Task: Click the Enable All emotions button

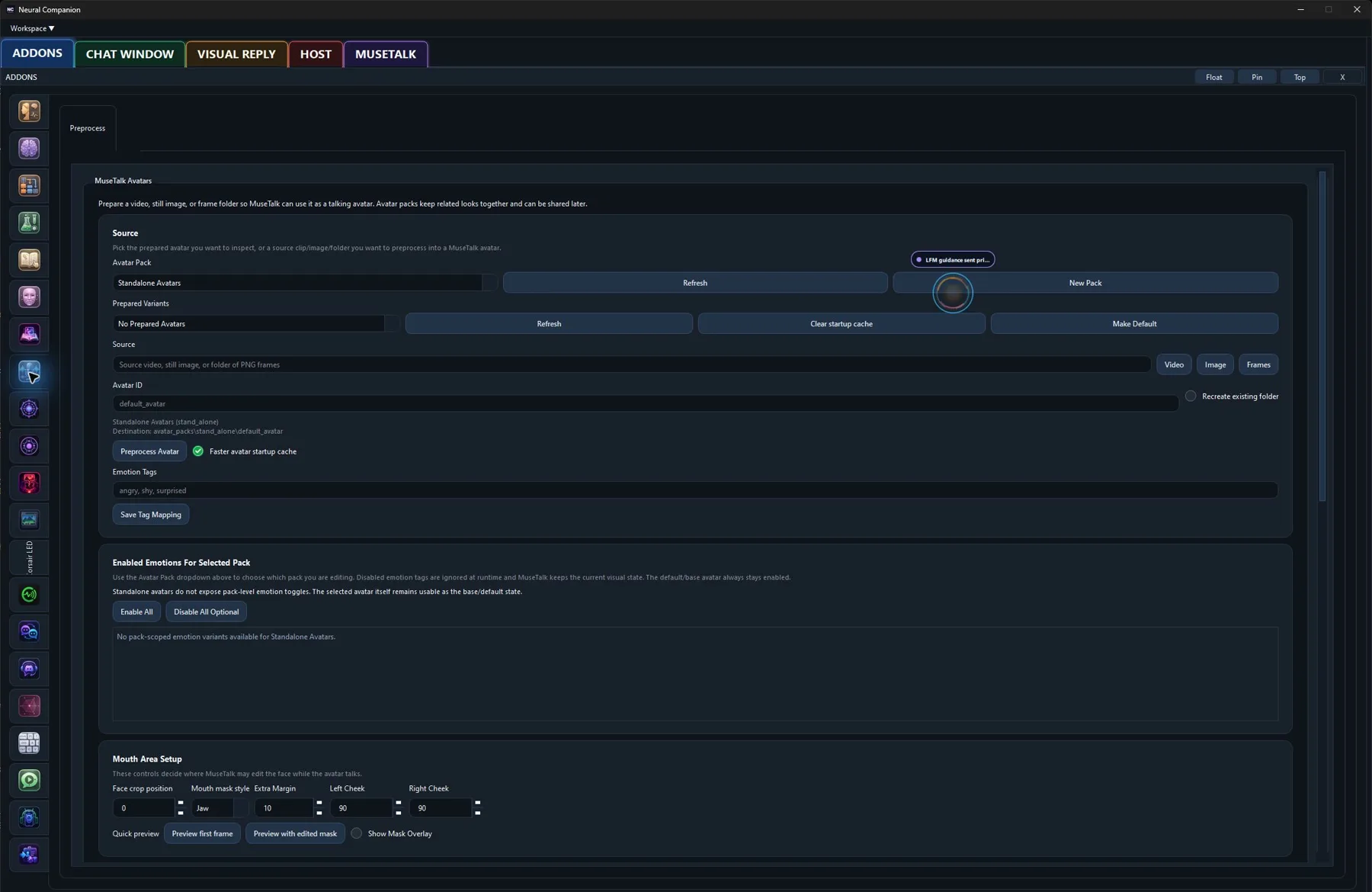Action: 136,611
